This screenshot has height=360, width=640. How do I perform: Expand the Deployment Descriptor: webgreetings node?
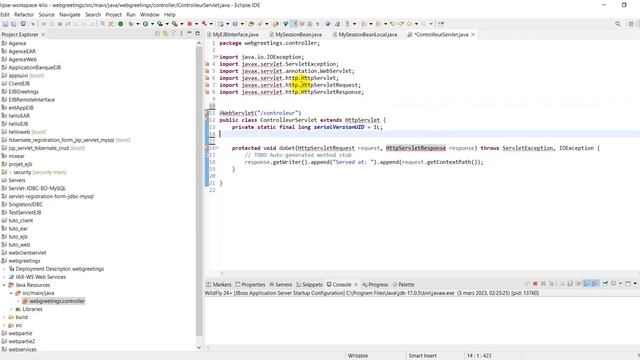click(4, 269)
